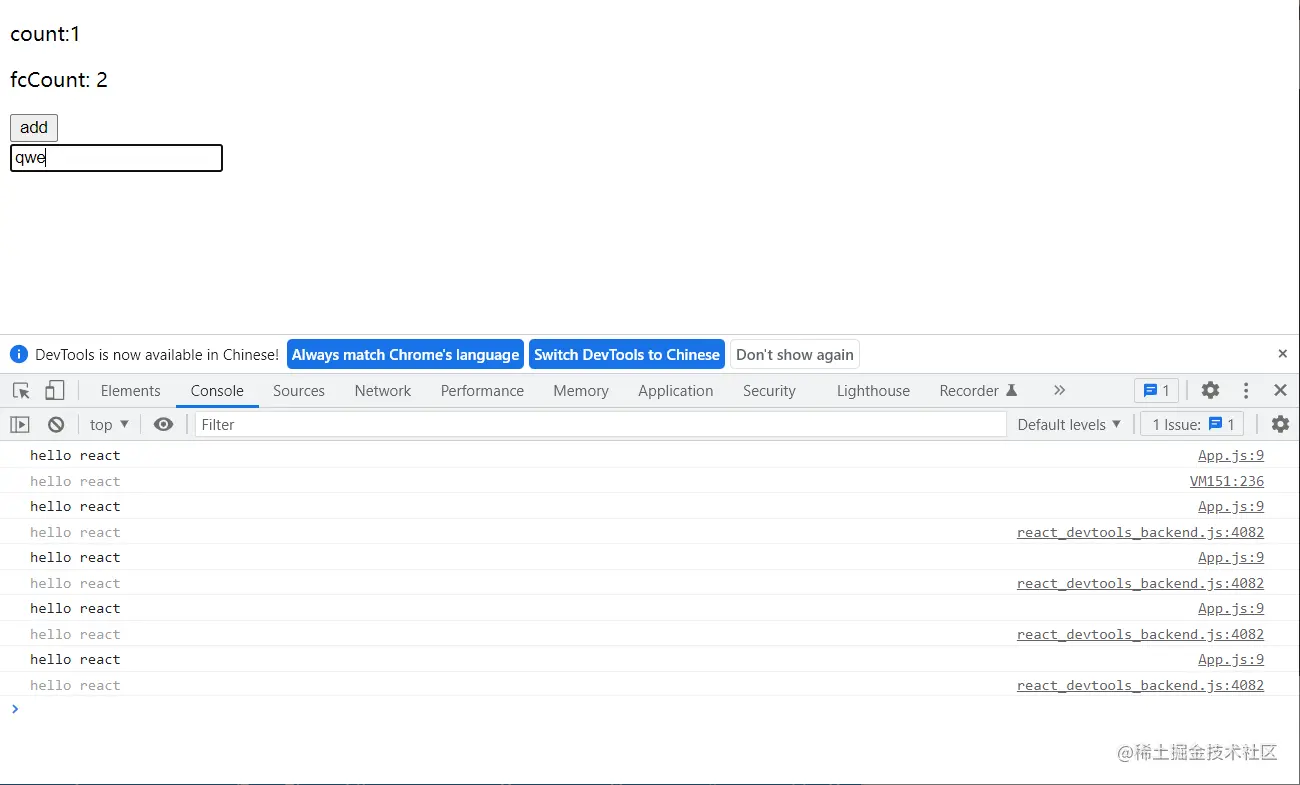Click the blue info icon in notification bar

point(19,354)
